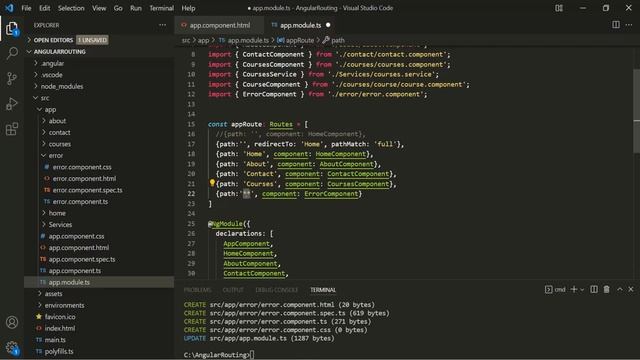The image size is (640, 360).
Task: Open the Go menu
Action: [118, 8]
